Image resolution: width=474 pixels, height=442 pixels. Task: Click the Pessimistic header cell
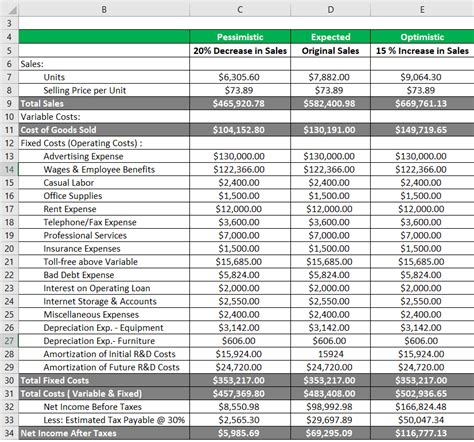pos(240,37)
